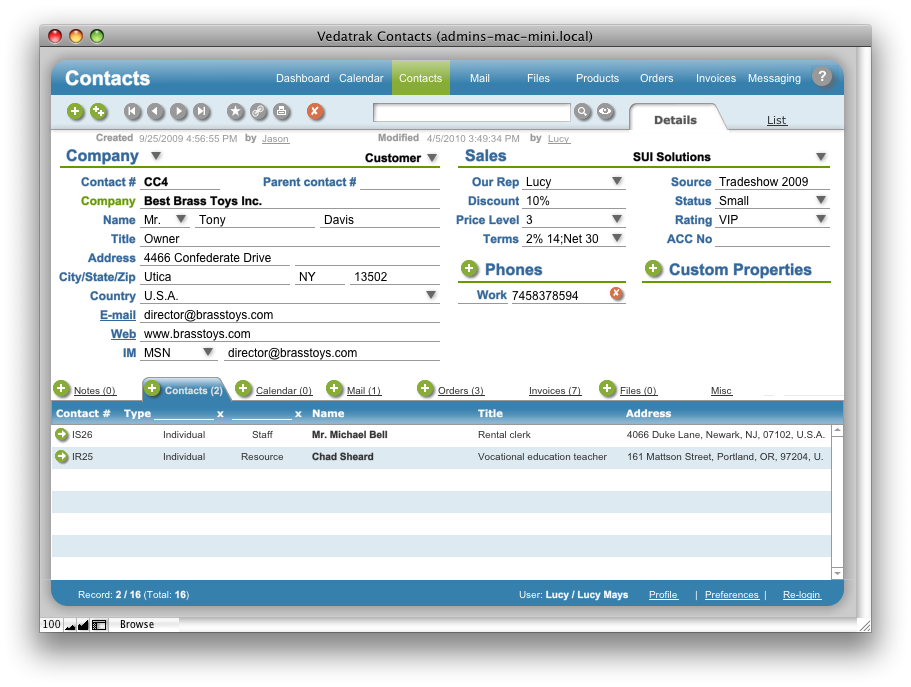The height and width of the screenshot is (687, 911).
Task: Print the contact record
Action: point(282,111)
